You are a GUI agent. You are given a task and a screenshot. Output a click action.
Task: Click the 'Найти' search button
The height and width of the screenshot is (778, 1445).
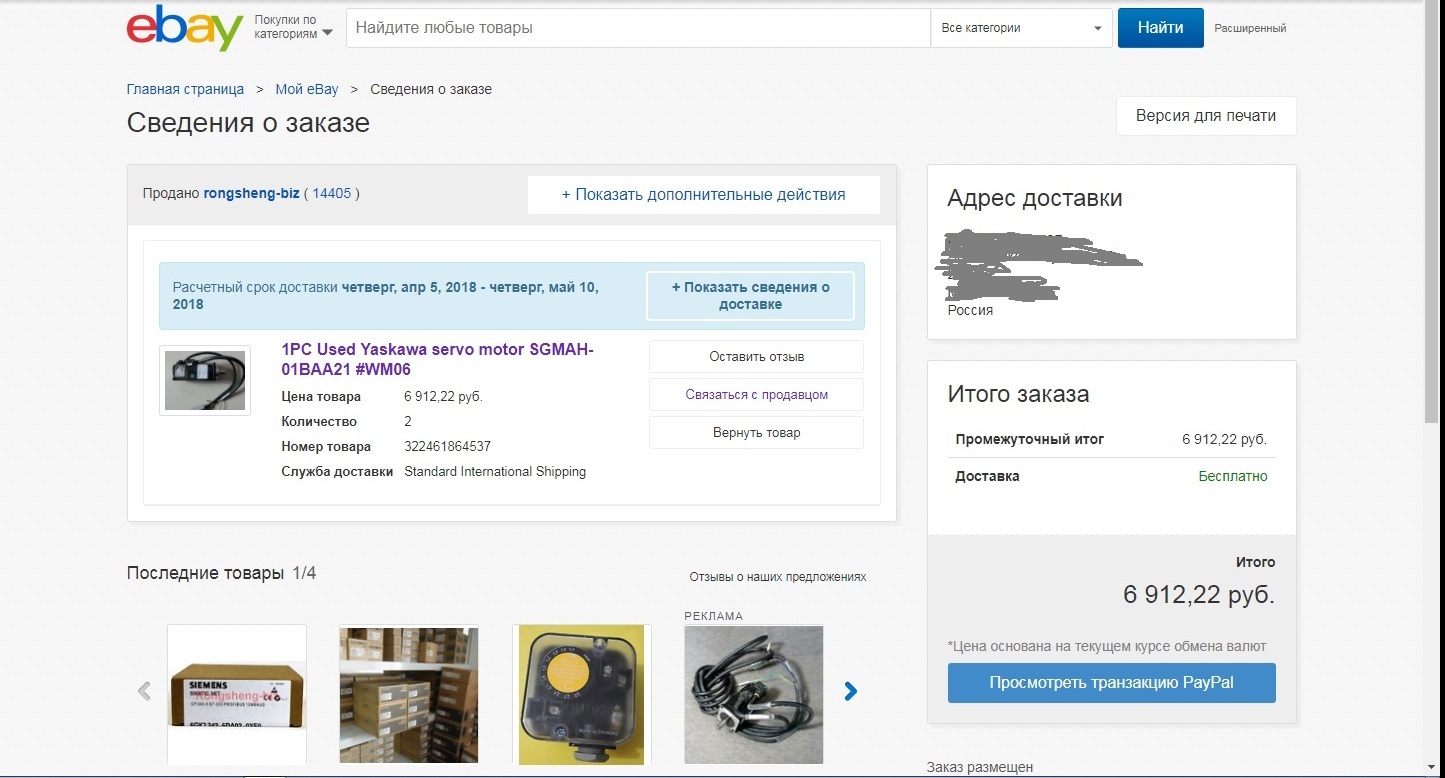coord(1160,28)
